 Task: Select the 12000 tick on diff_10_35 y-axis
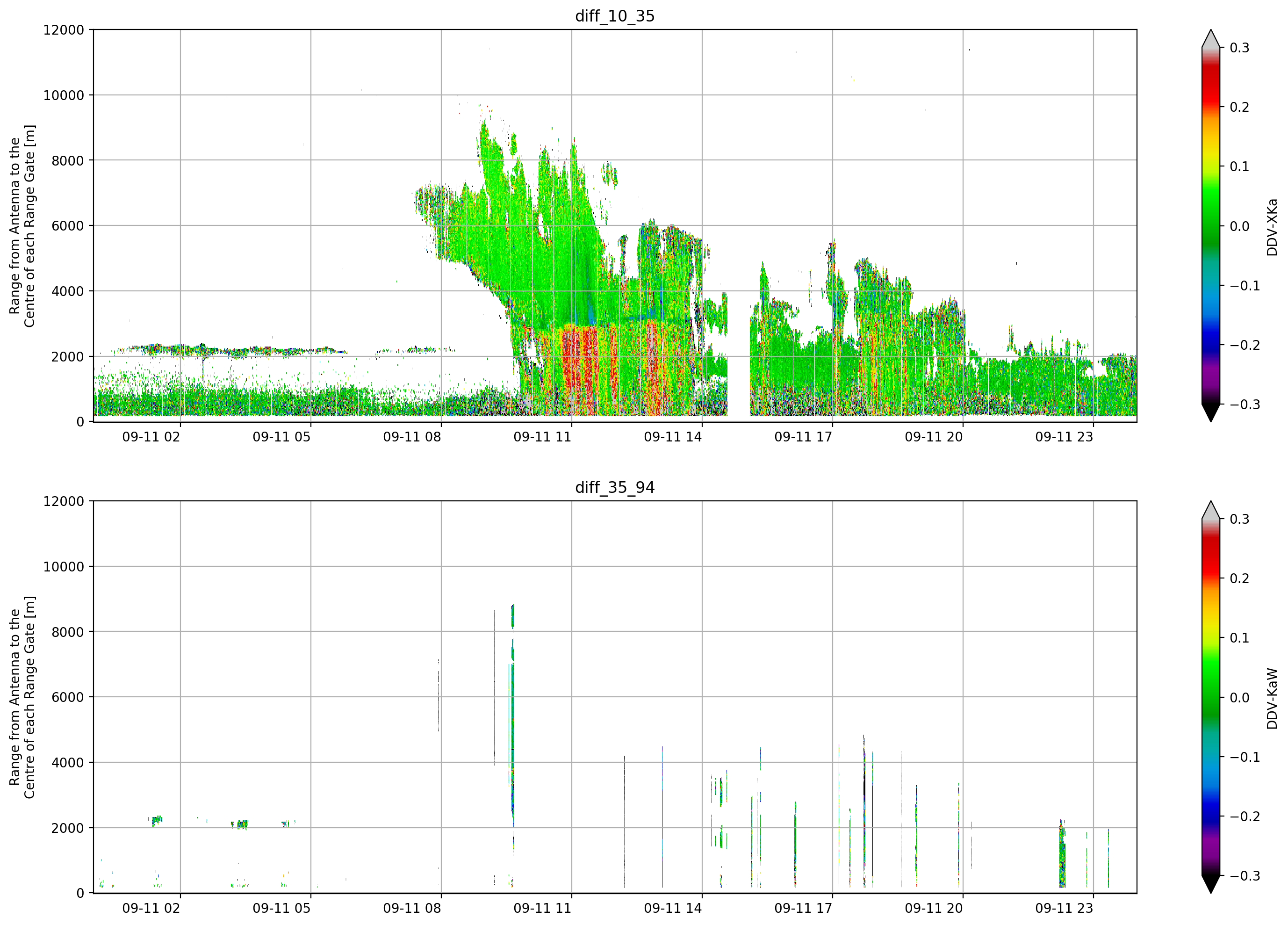coord(64,29)
